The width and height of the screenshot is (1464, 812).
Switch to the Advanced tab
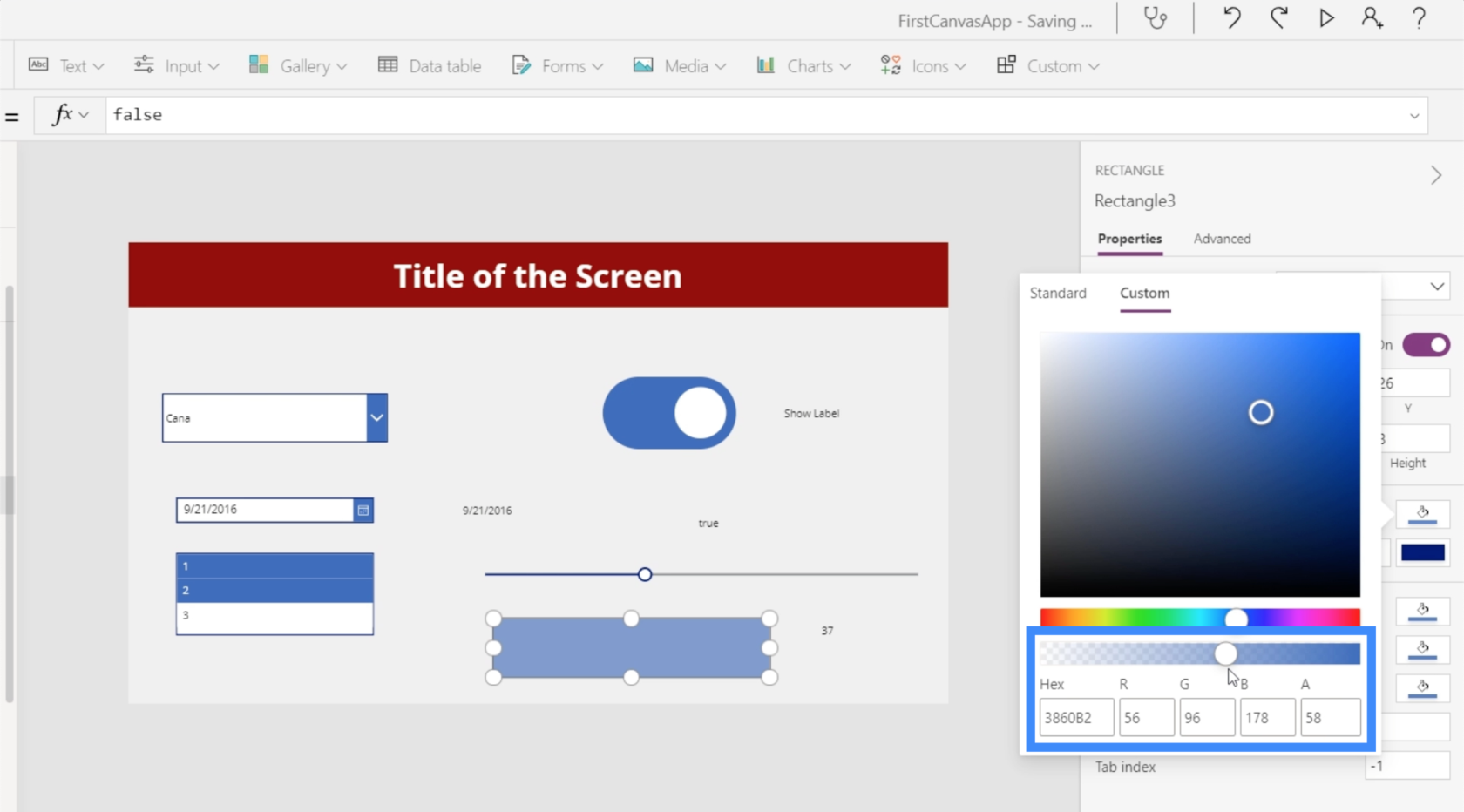pos(1222,239)
